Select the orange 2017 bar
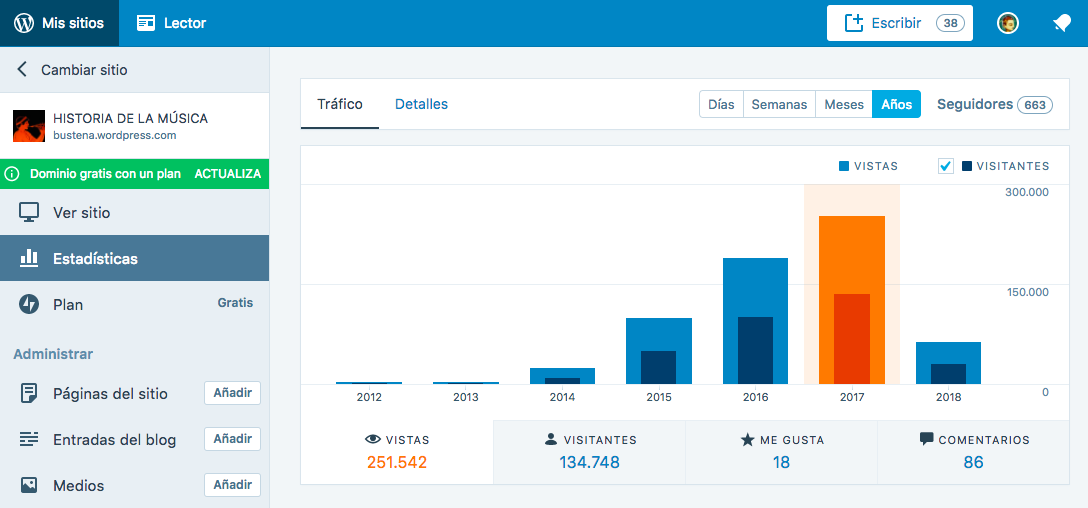 tap(852, 300)
